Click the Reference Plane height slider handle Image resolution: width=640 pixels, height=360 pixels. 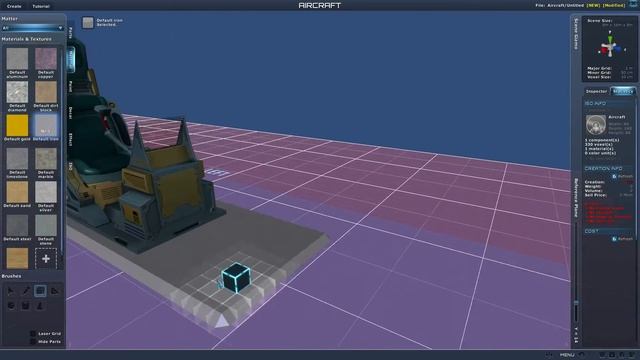576,303
